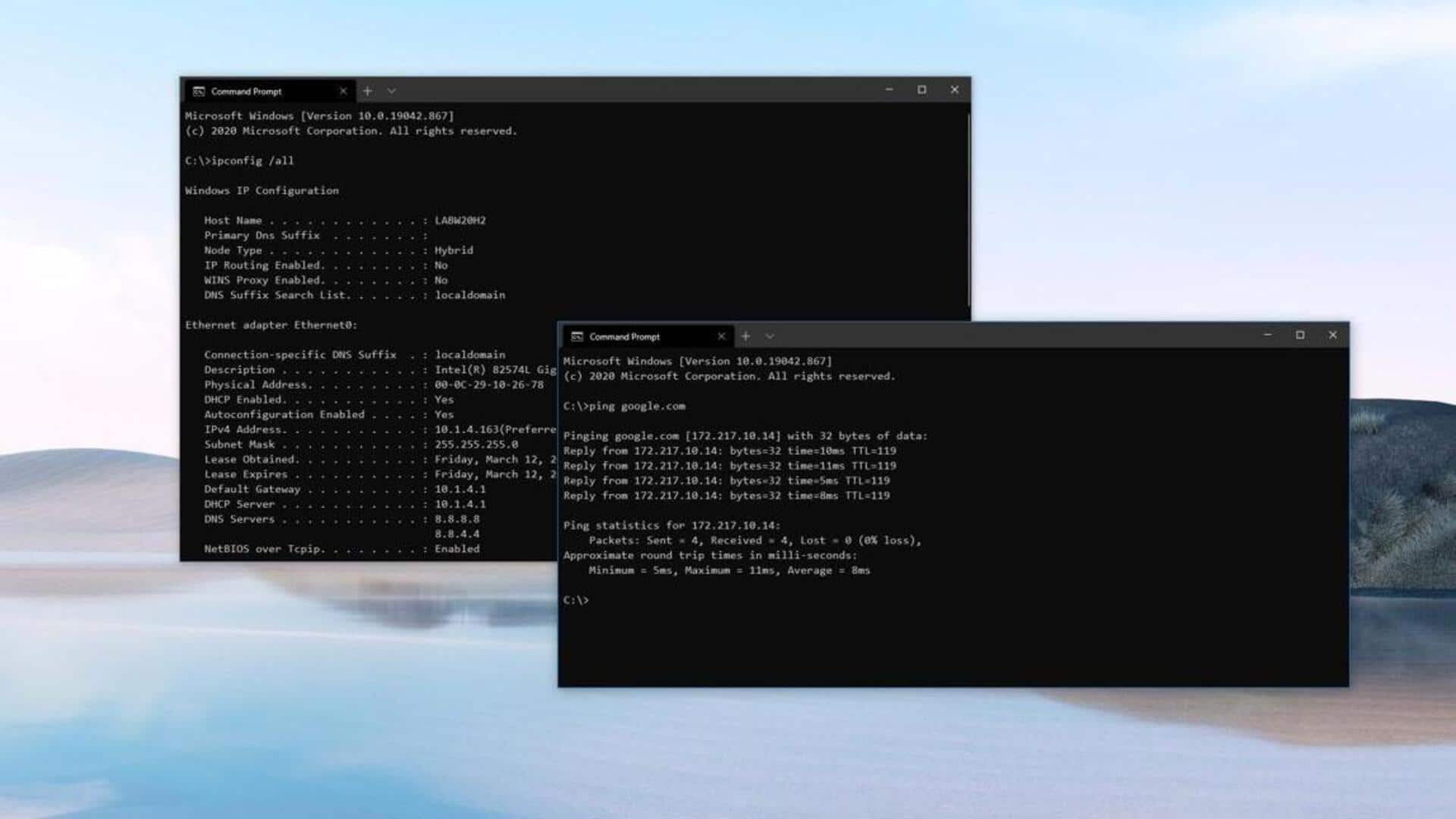Close the tab in the ipconfig window

point(343,91)
